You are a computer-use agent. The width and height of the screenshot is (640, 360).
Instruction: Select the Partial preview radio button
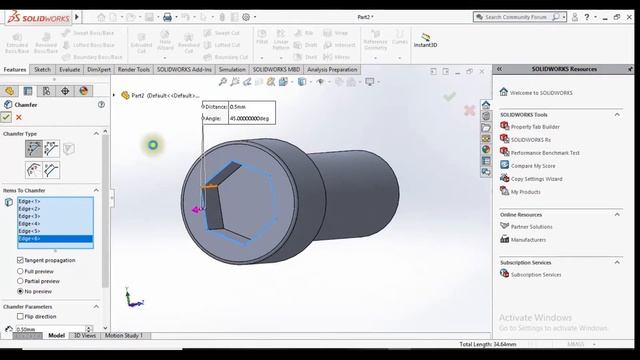(x=20, y=281)
